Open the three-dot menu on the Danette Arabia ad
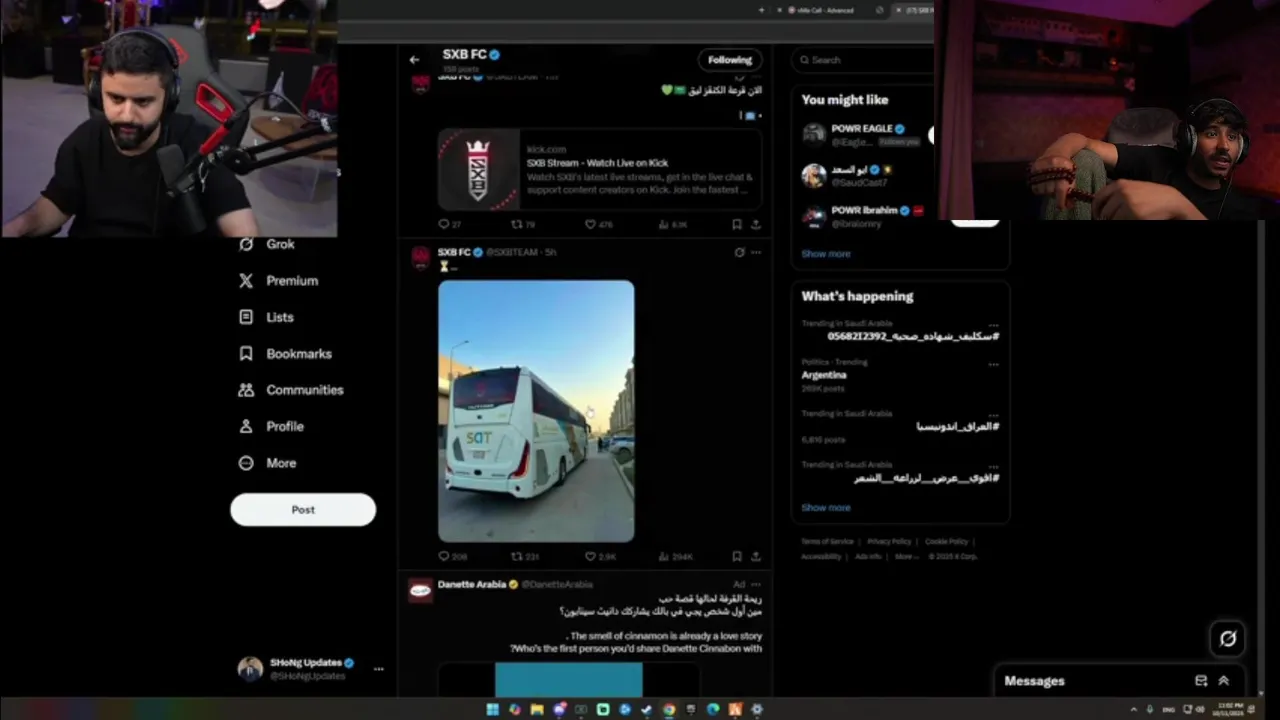Viewport: 1280px width, 720px height. pyautogui.click(x=756, y=584)
